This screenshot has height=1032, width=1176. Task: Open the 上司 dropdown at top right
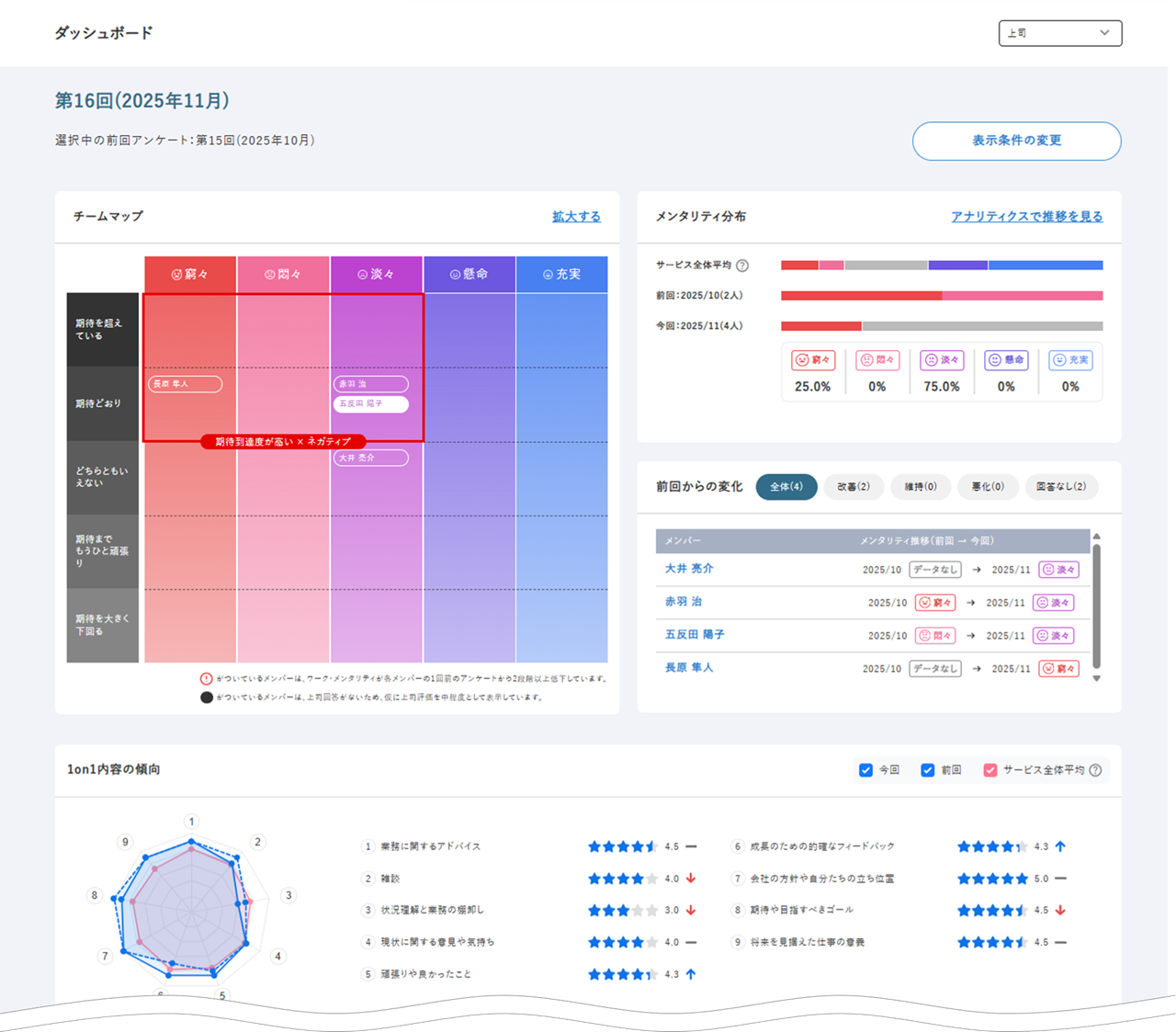[1060, 33]
